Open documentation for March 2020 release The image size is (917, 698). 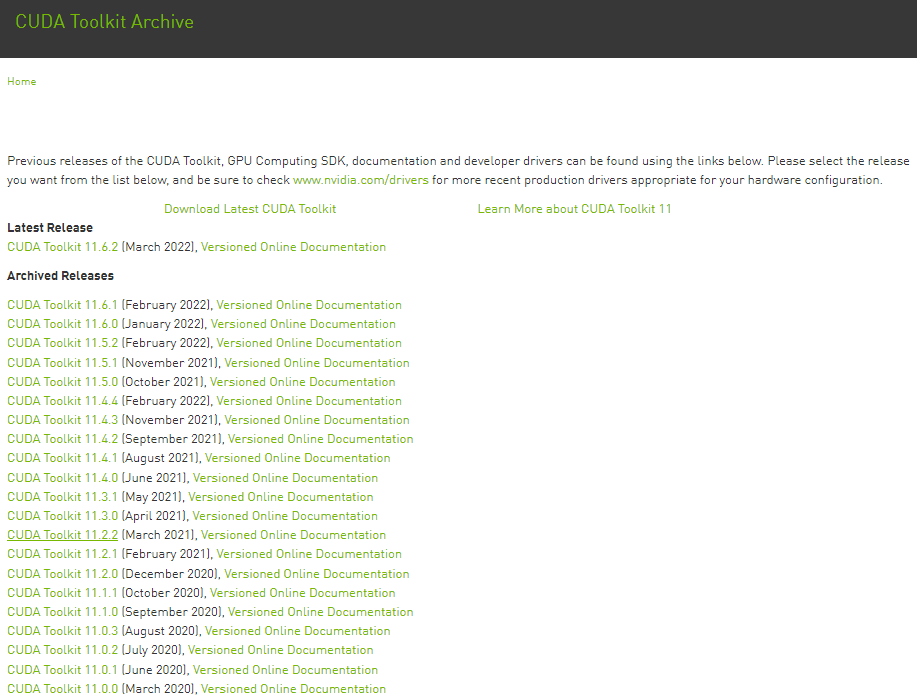click(294, 689)
